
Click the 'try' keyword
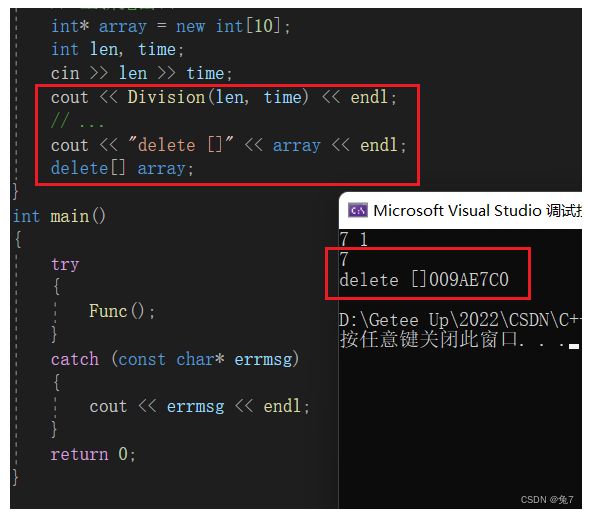(x=65, y=264)
